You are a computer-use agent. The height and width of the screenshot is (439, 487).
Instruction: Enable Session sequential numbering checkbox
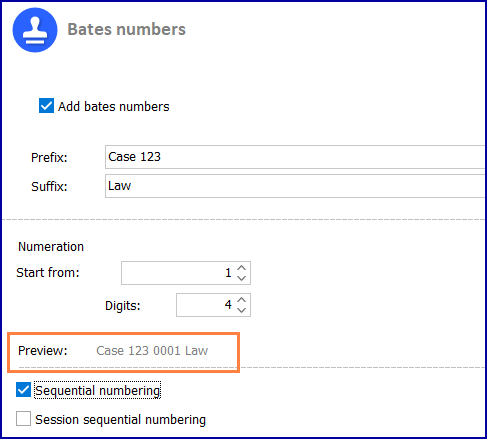23,418
